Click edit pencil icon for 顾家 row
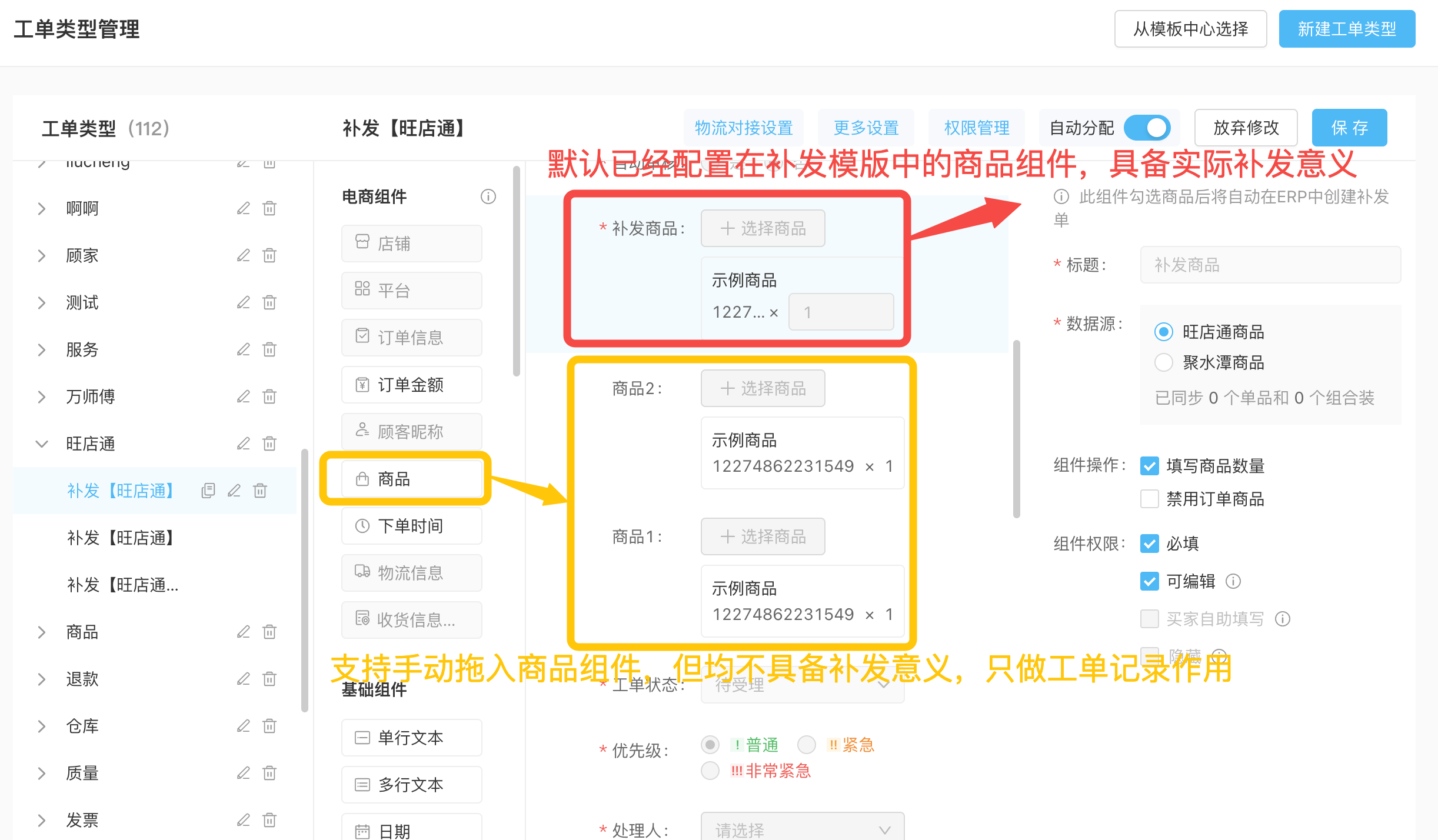 tap(244, 255)
